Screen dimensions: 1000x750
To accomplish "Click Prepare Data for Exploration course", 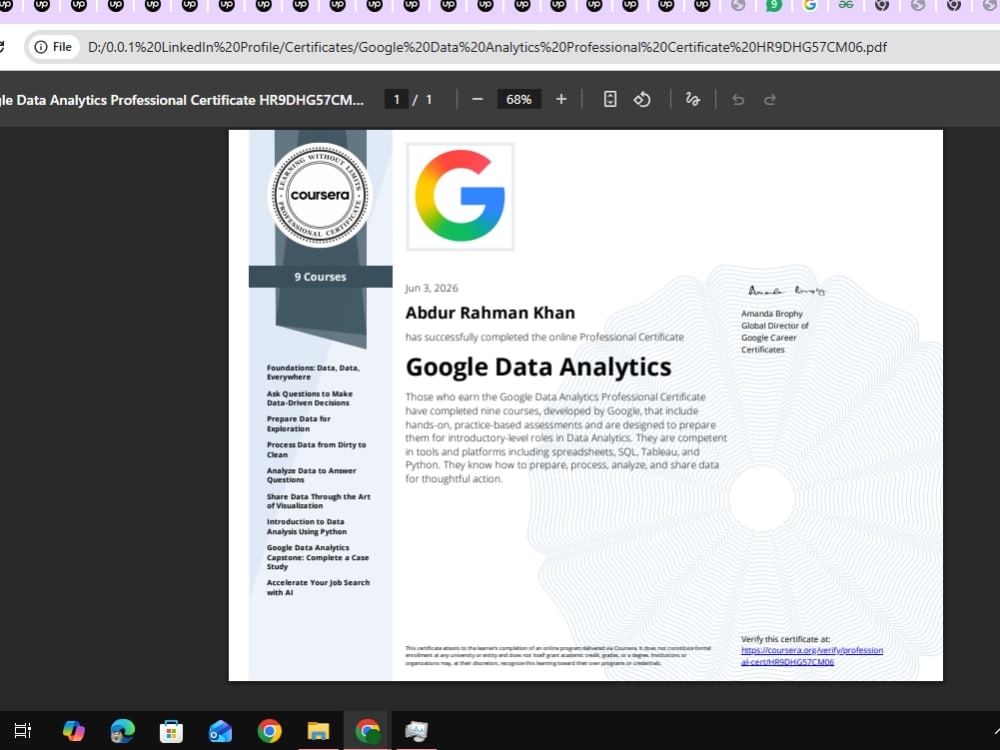I will pyautogui.click(x=298, y=424).
